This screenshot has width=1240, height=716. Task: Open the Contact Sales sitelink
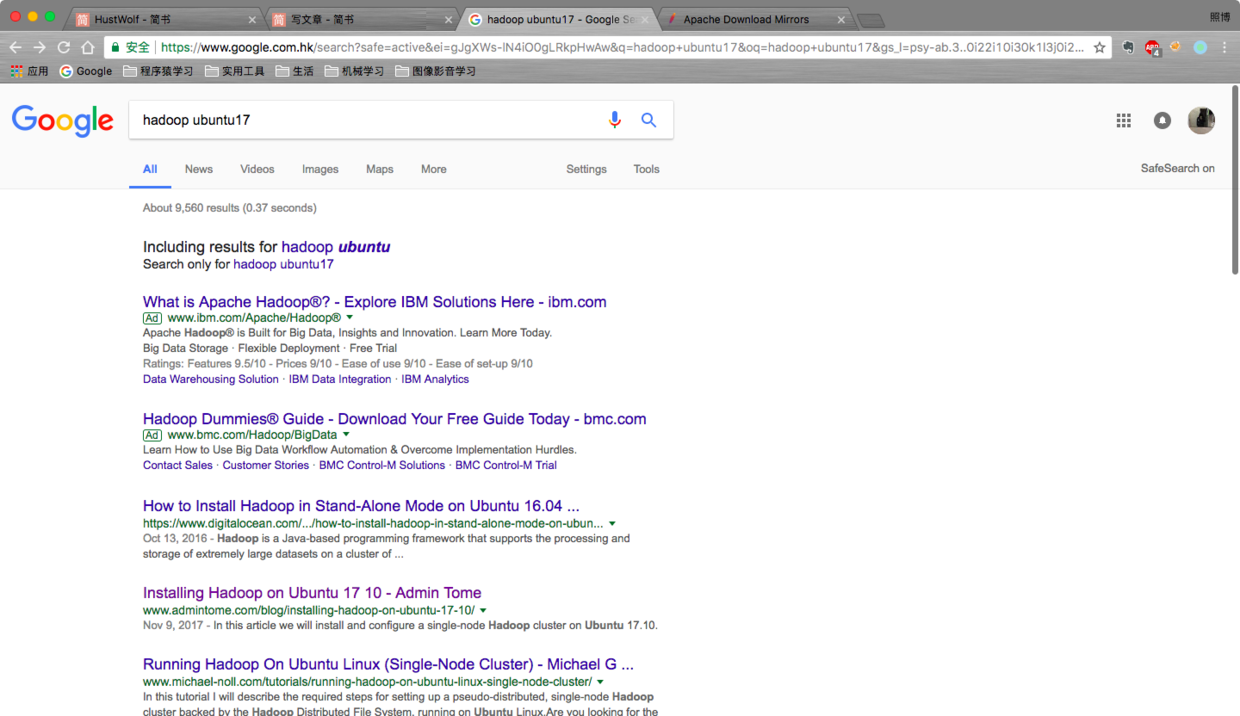178,465
